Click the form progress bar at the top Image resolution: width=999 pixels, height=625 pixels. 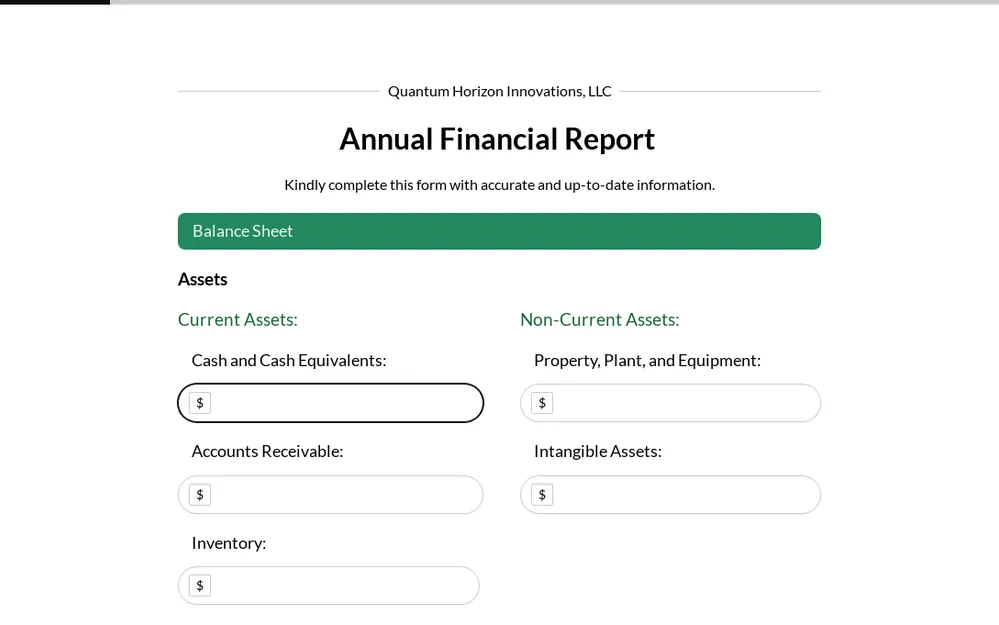[499, 2]
